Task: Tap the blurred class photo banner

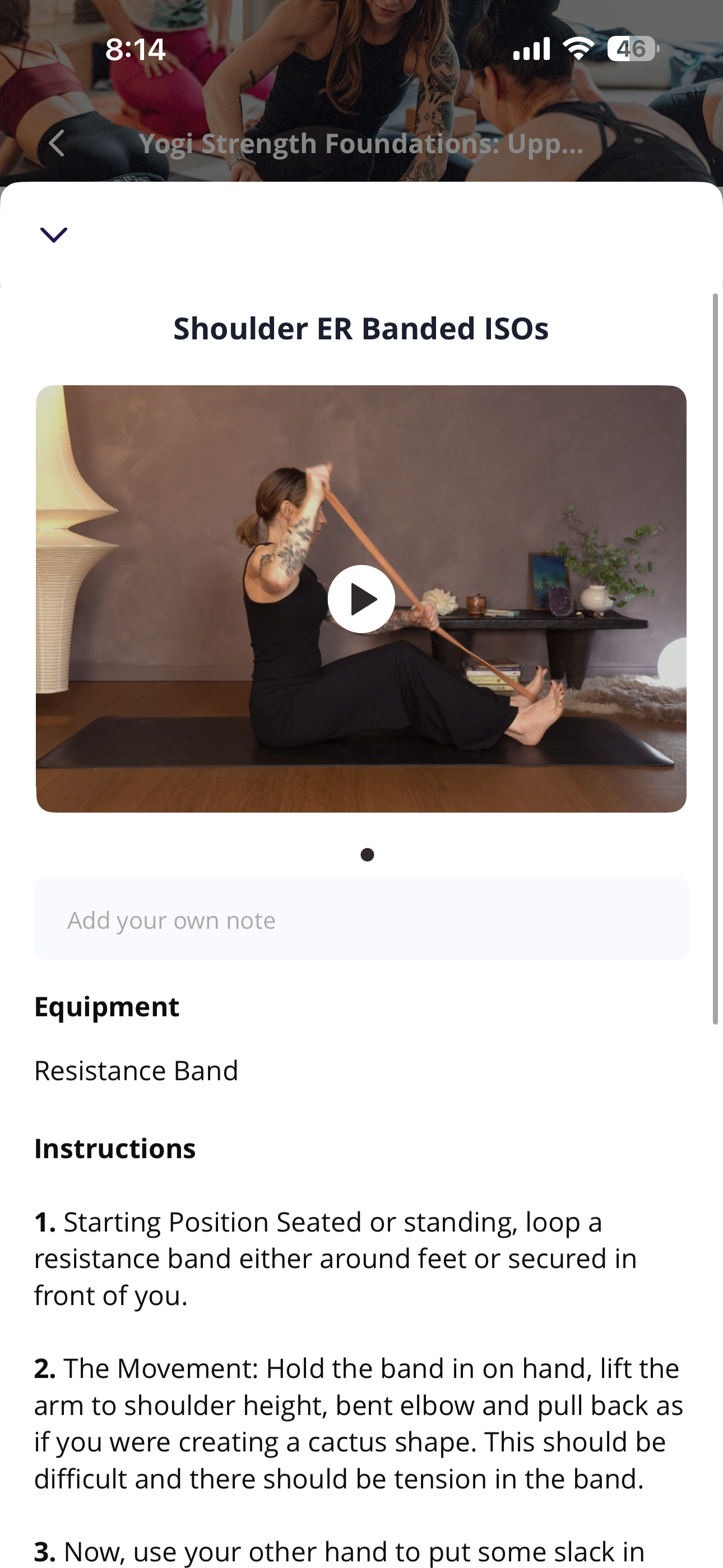Action: pyautogui.click(x=361, y=91)
